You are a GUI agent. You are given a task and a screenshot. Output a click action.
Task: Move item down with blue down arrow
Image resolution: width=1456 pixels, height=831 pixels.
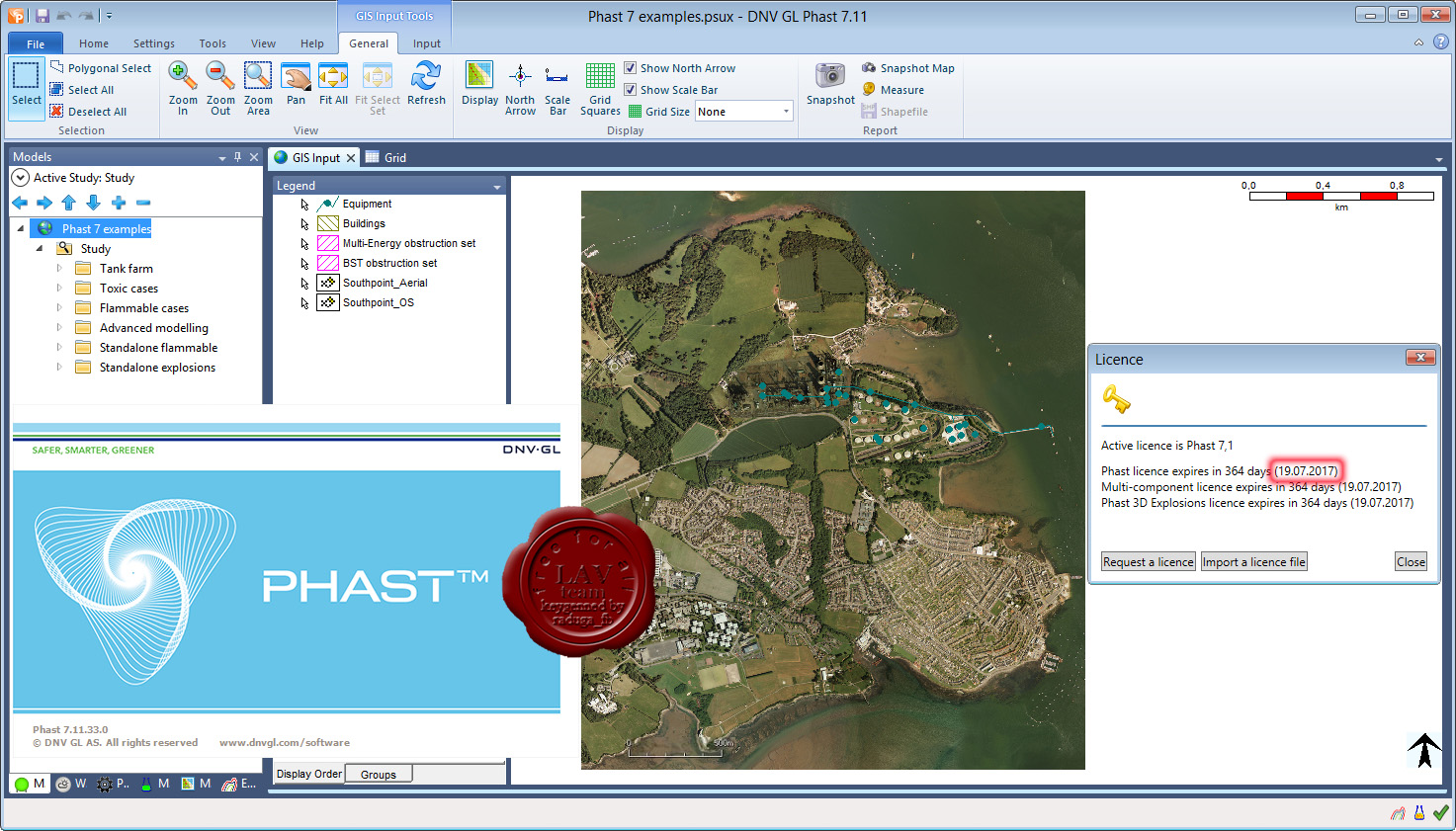[x=93, y=203]
